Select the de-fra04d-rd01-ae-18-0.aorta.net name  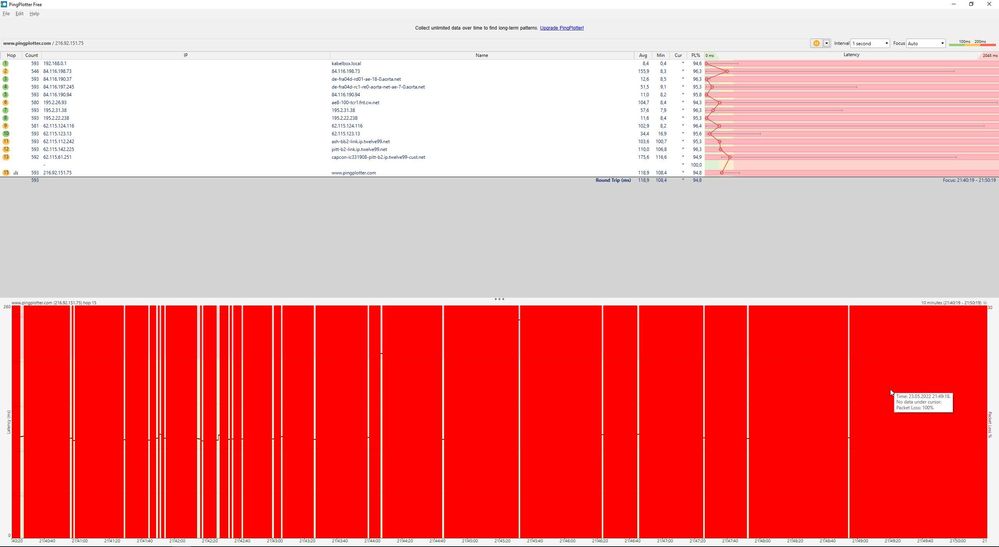(x=366, y=79)
